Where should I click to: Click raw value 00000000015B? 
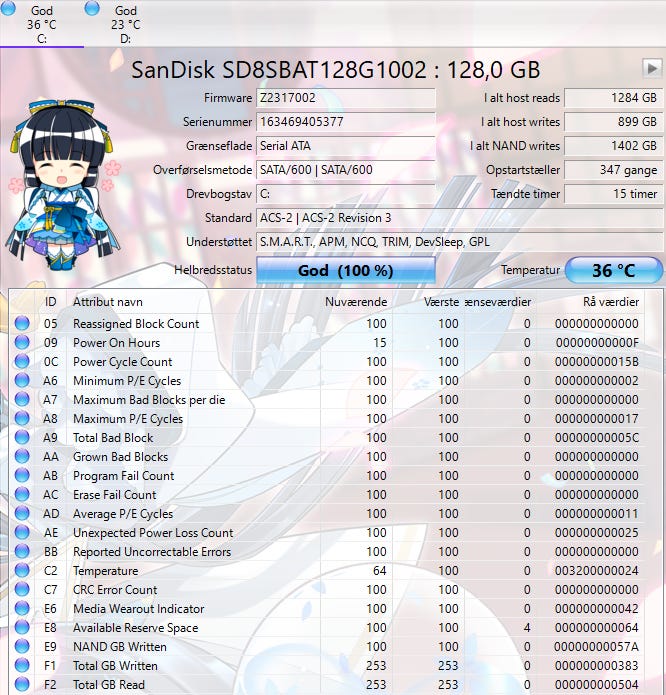pos(596,362)
